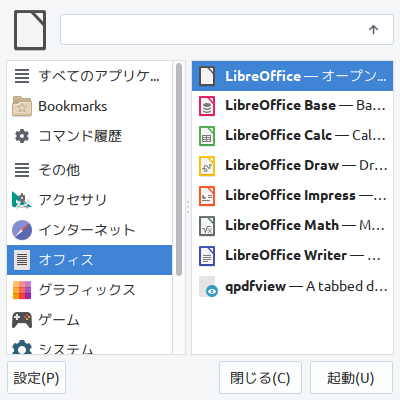Click the pane splitter handle between lists
The image size is (400, 400).
pos(188,207)
